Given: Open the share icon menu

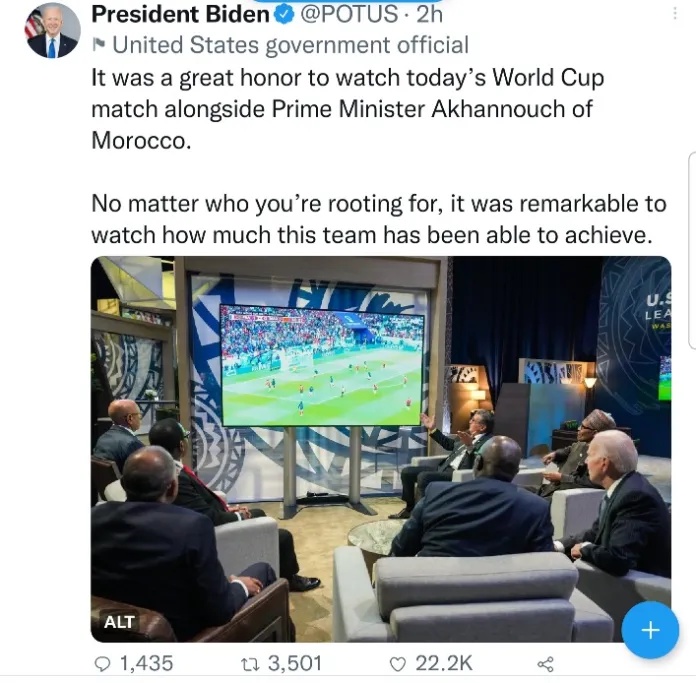Looking at the screenshot, I should (x=545, y=662).
